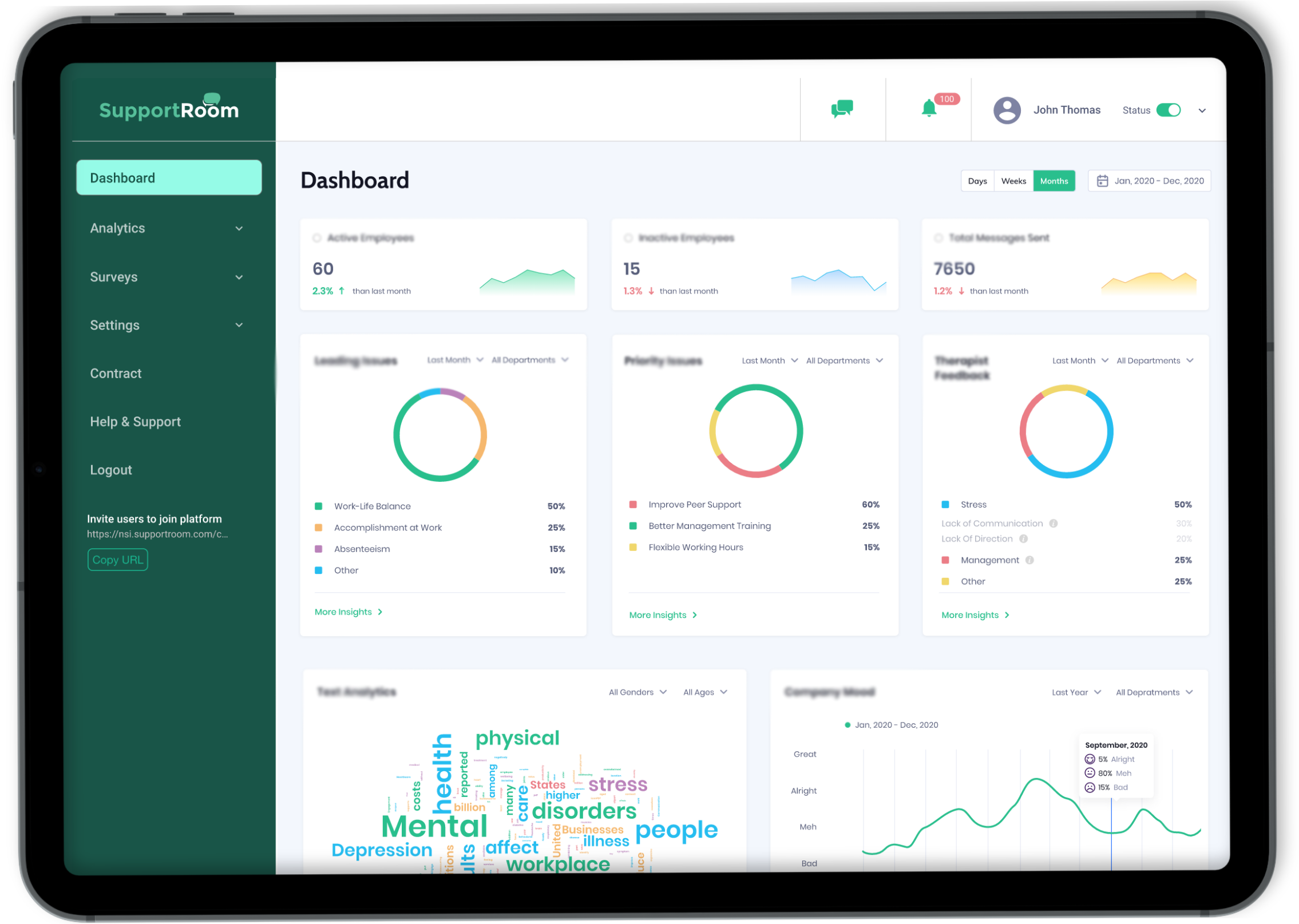Select the Weeks tab on dashboard
This screenshot has height=924, width=1299.
(x=1013, y=182)
